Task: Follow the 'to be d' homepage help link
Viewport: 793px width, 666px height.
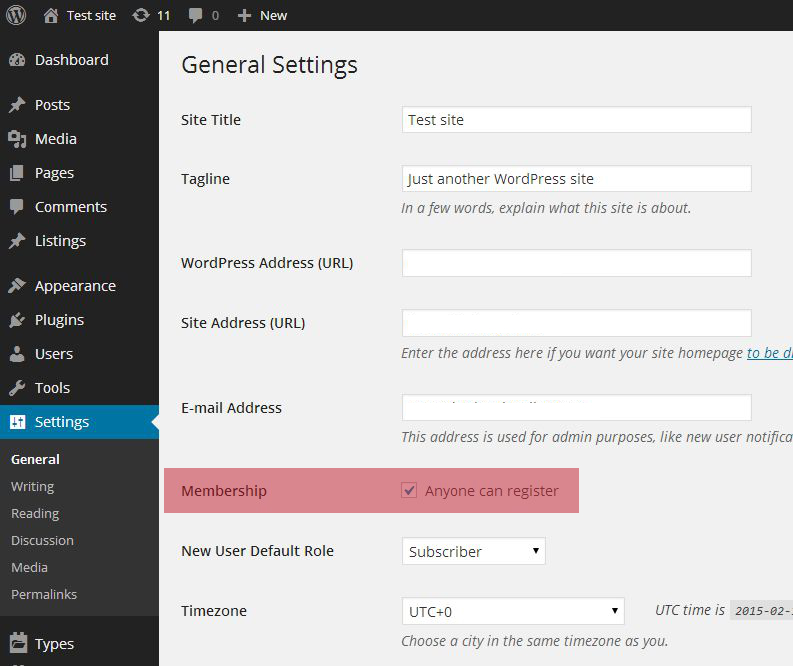Action: click(x=770, y=352)
